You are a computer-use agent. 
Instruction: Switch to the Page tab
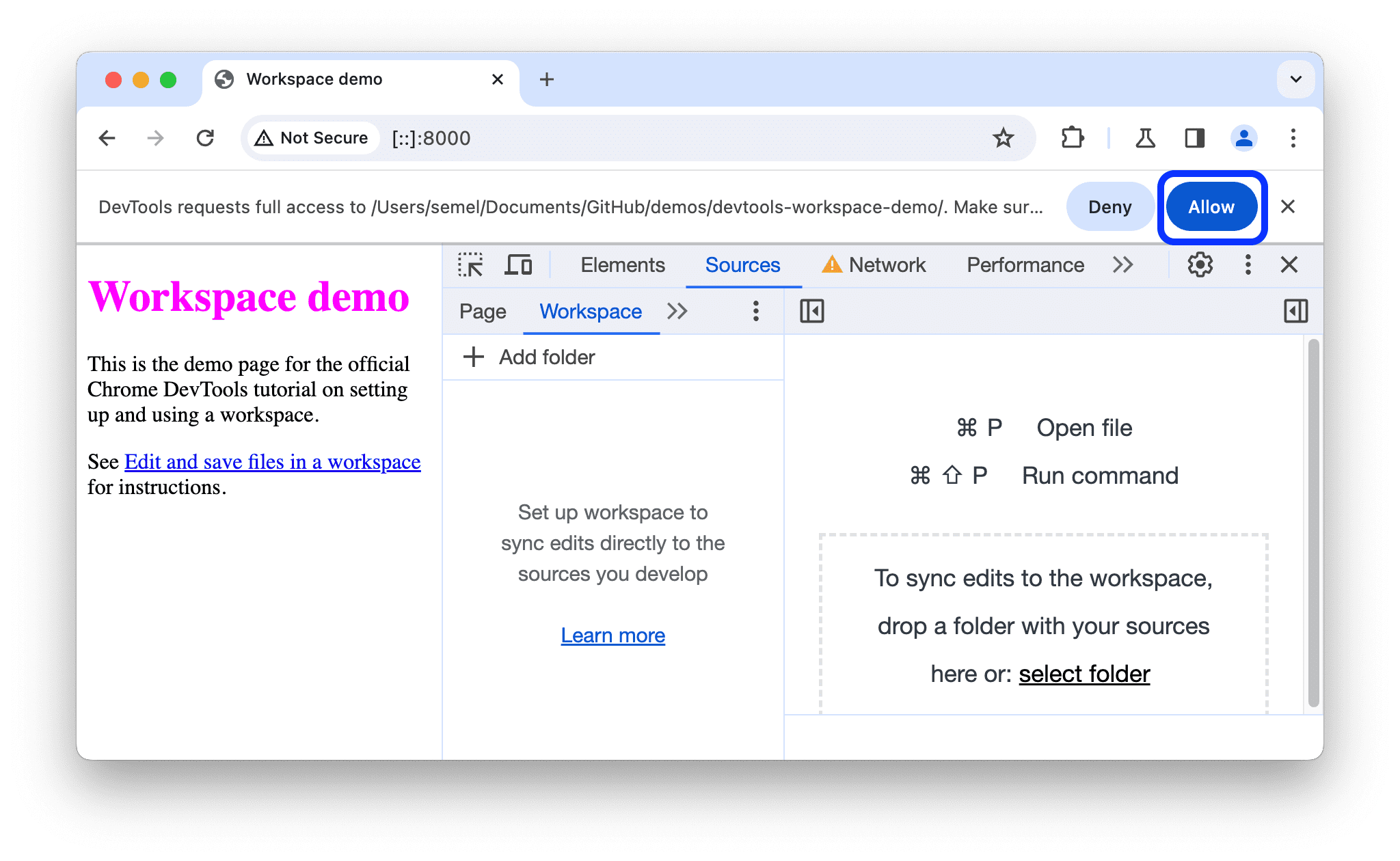(484, 312)
